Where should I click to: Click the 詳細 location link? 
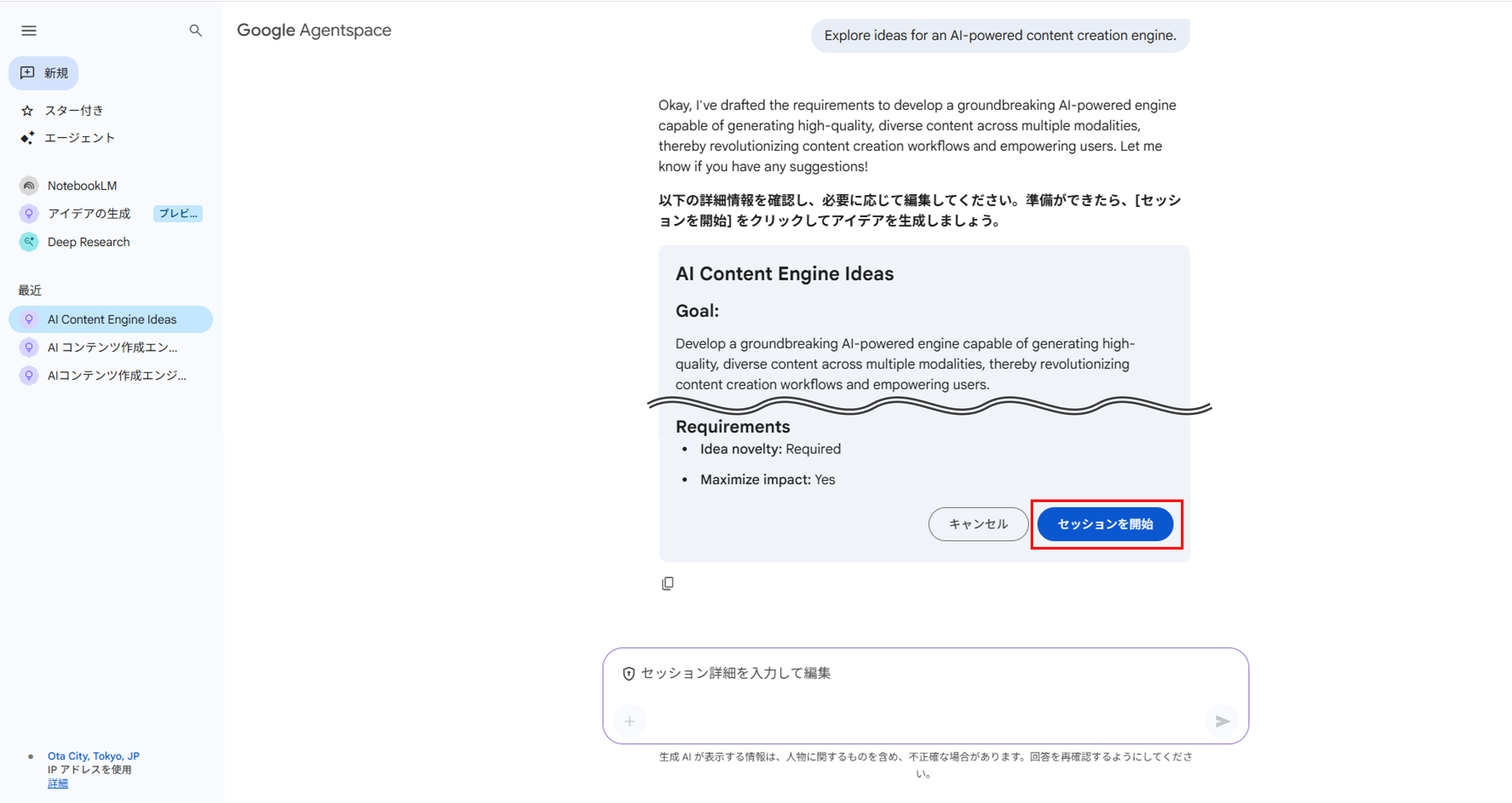click(57, 783)
